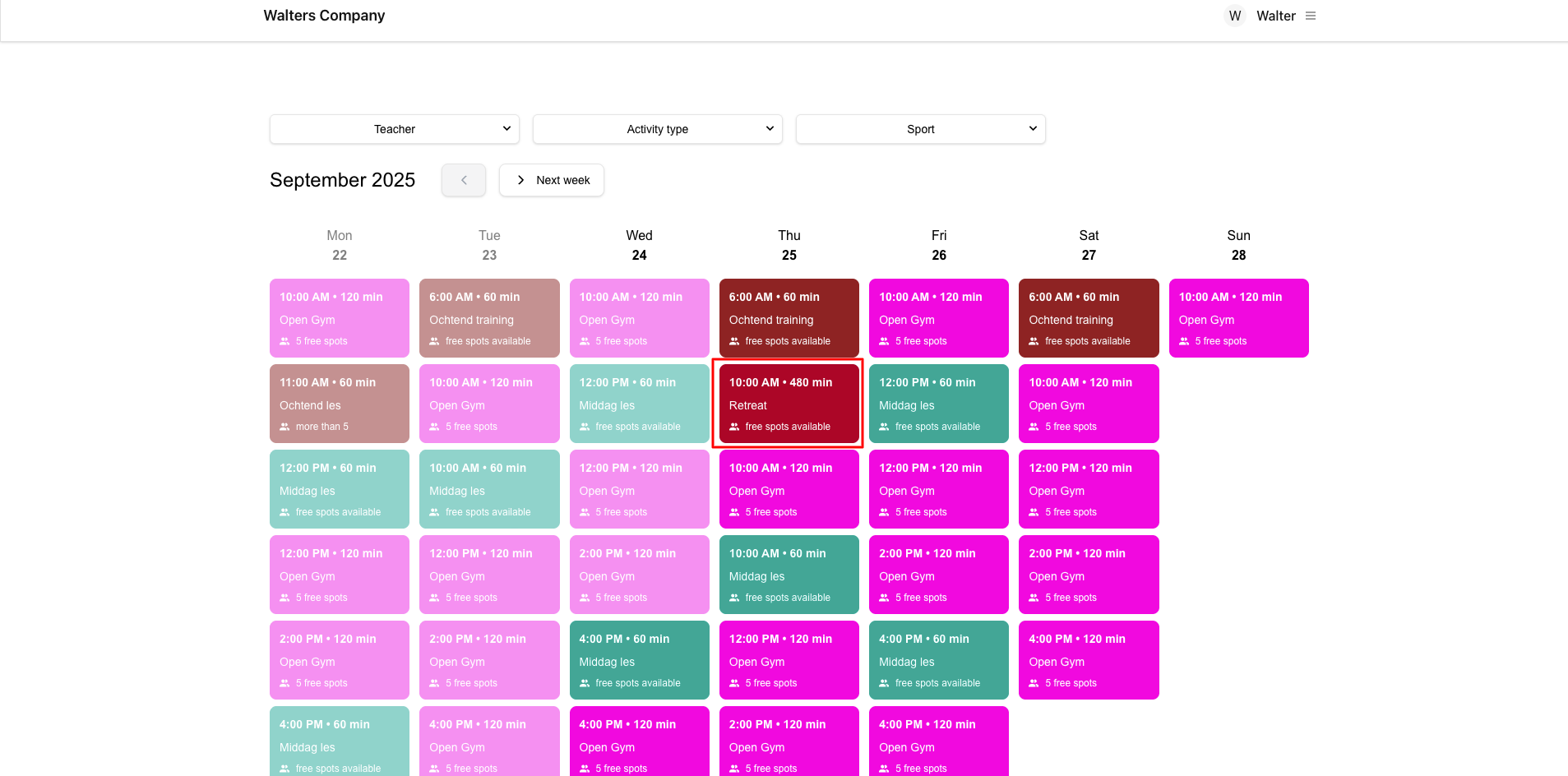The image size is (1568, 776).
Task: Select Wed 24 day header
Action: [x=639, y=245]
